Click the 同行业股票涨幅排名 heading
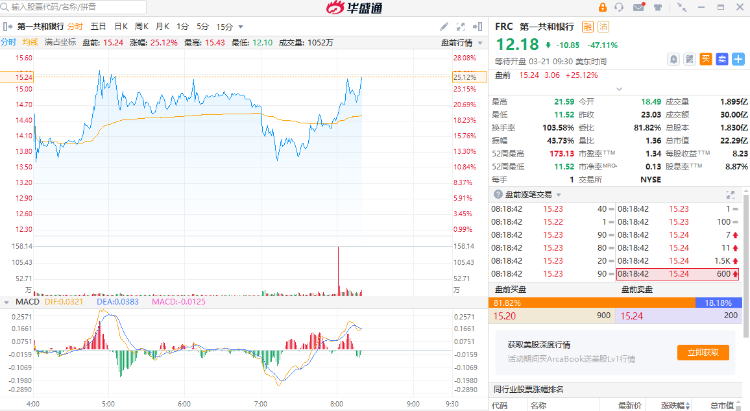 click(x=528, y=389)
